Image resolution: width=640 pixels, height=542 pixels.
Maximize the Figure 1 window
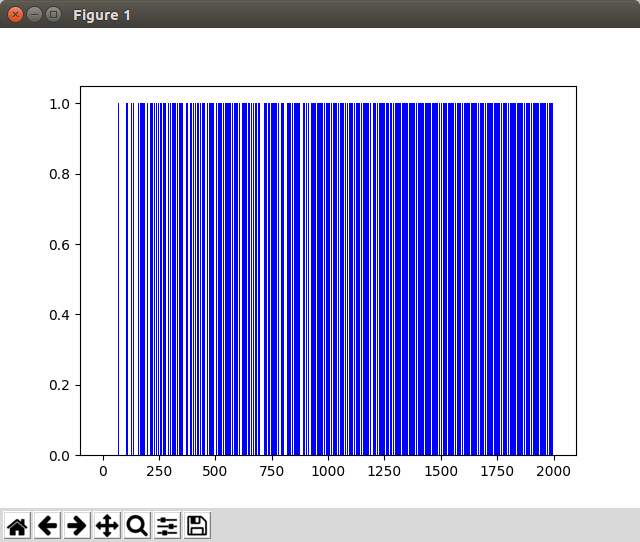click(x=54, y=15)
